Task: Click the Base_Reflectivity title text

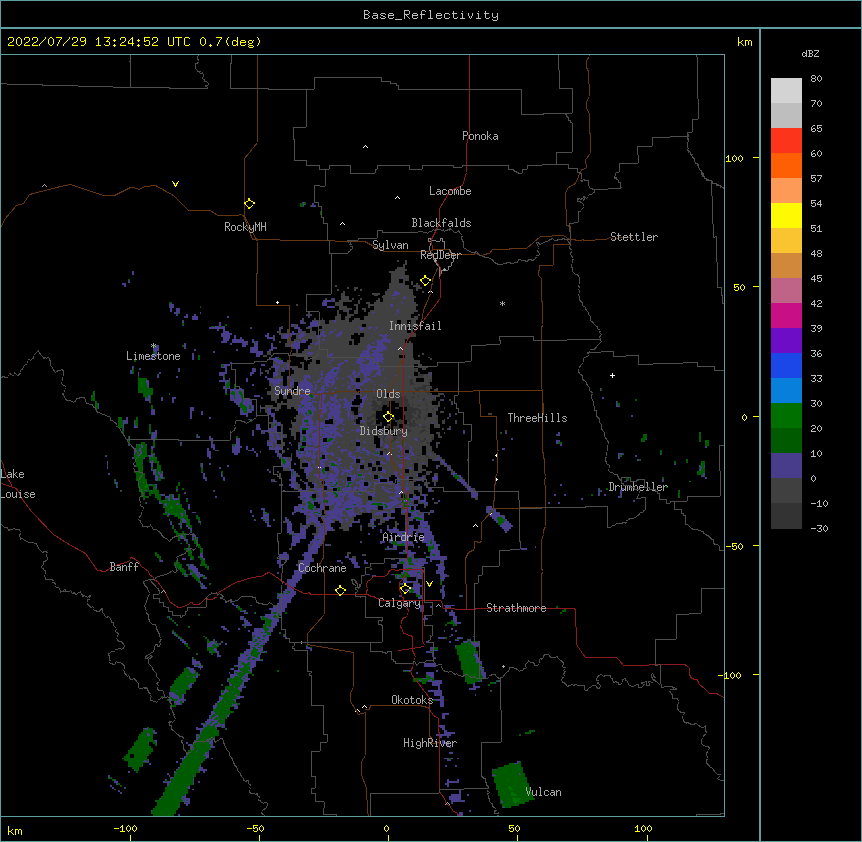Action: (x=431, y=15)
